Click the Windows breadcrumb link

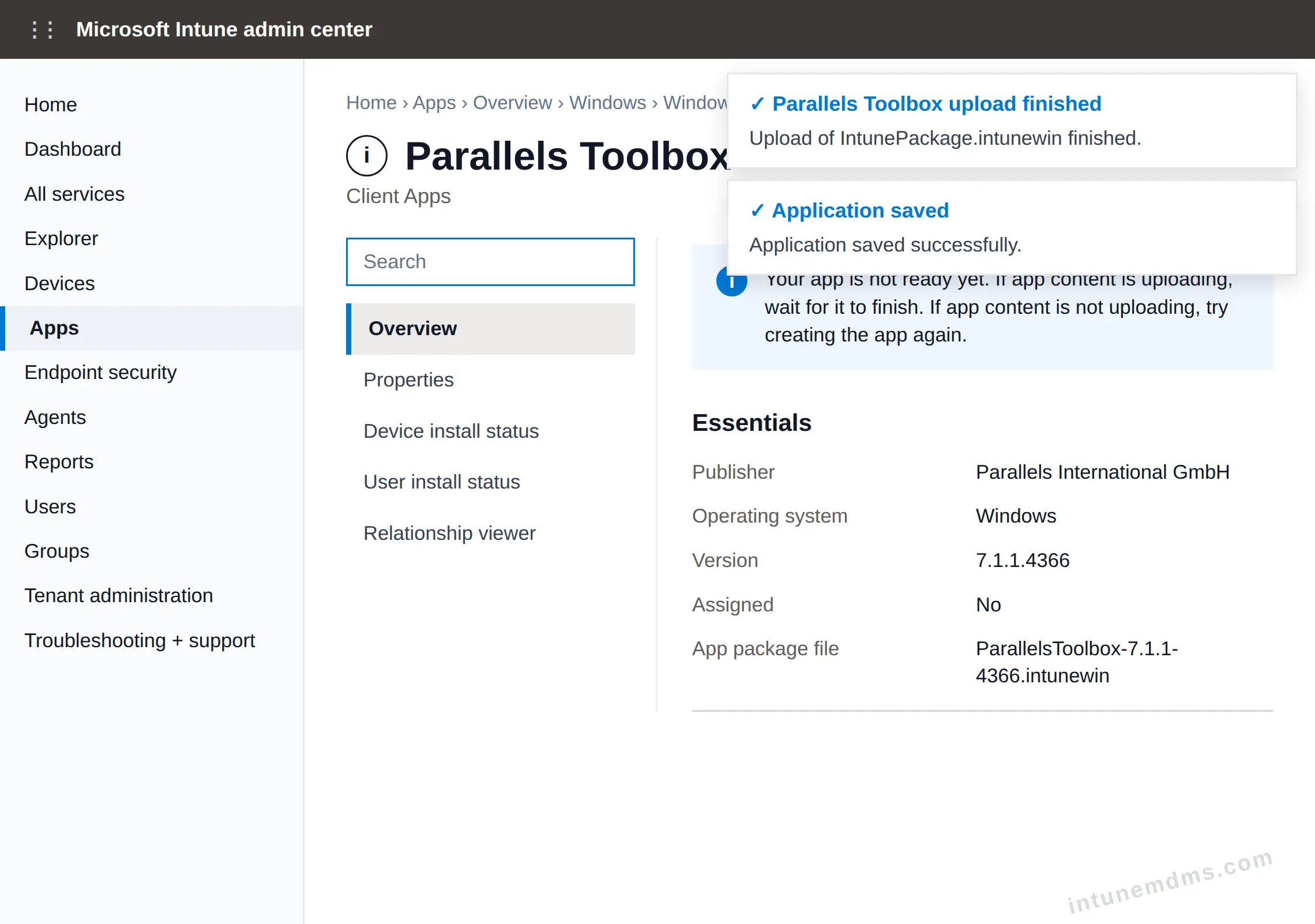pos(607,103)
